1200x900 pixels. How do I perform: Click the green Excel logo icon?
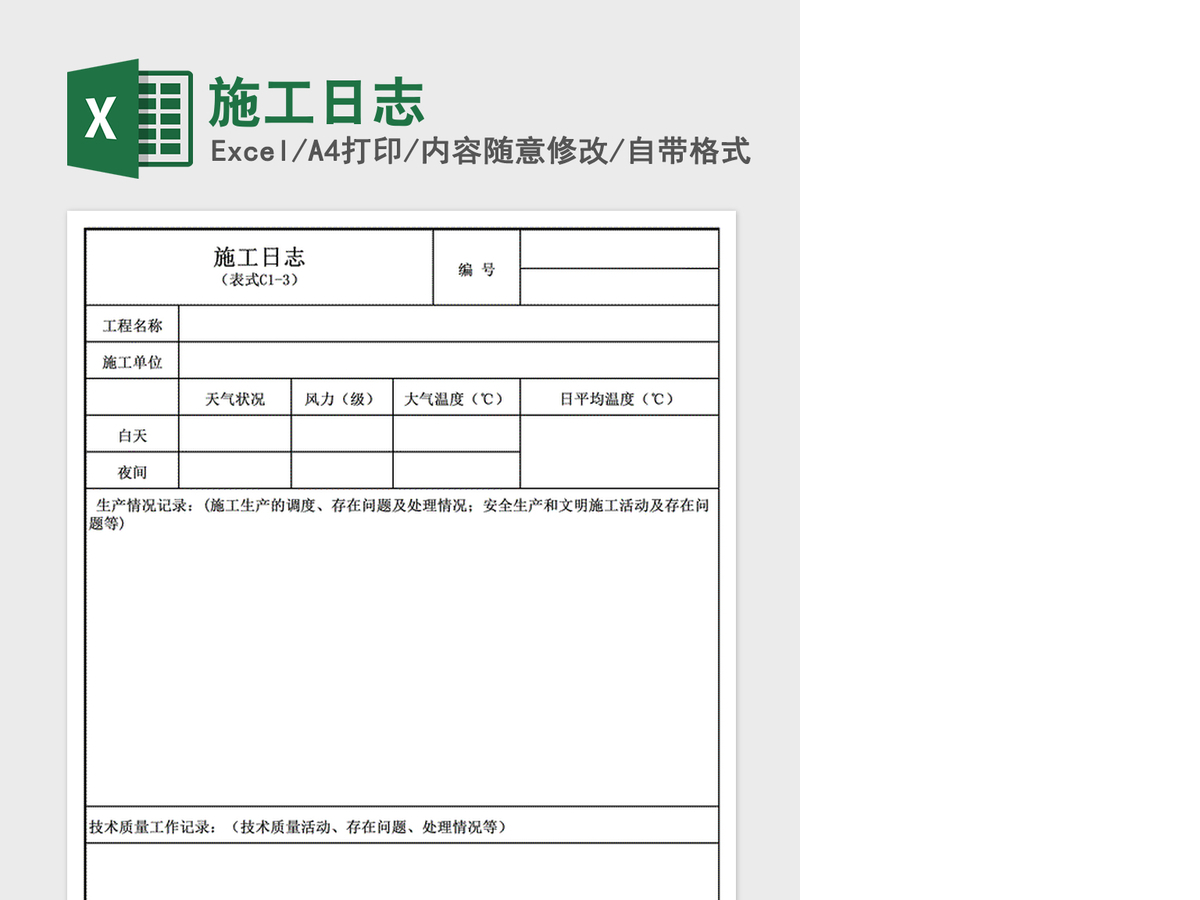click(130, 119)
